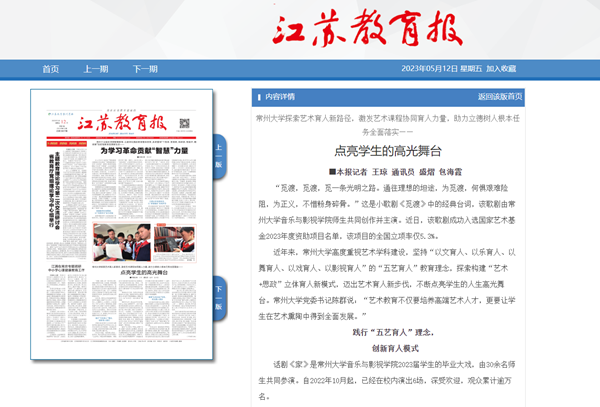Click 加入收藏 to bookmark site
600x407 pixels.
tap(507, 69)
